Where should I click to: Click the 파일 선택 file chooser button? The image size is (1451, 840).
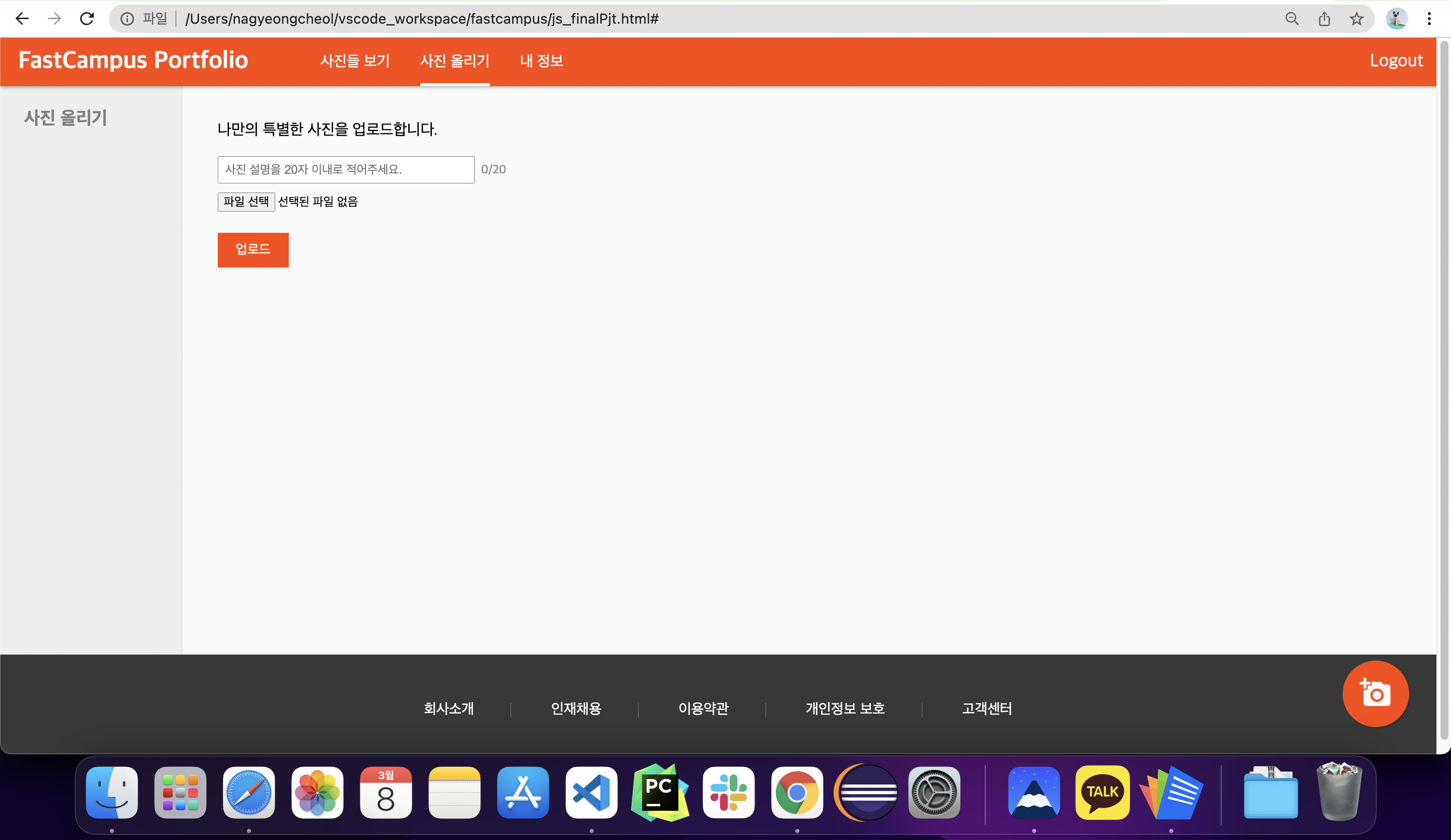tap(246, 202)
